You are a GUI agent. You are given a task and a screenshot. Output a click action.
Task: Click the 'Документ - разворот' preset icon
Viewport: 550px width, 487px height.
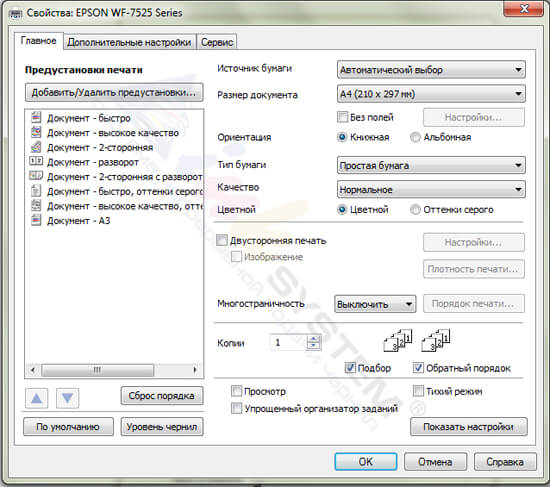(36, 161)
